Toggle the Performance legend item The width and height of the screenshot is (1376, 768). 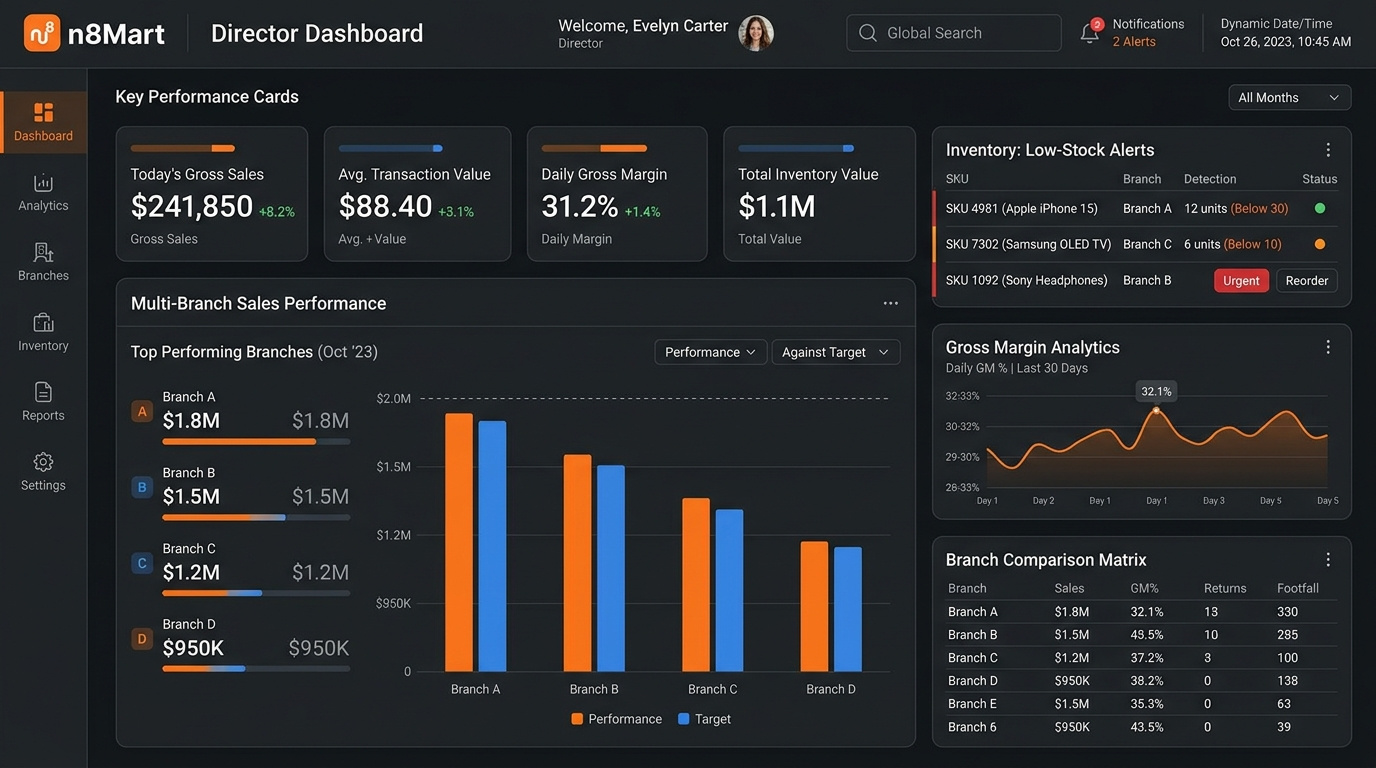(x=616, y=719)
